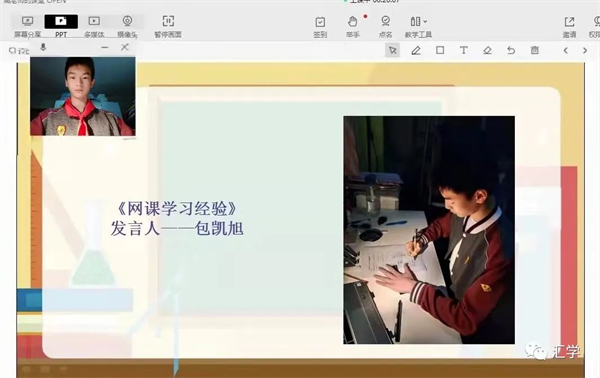Click the speaker line 发言人——包凯旭
The width and height of the screenshot is (600, 378).
177,229
